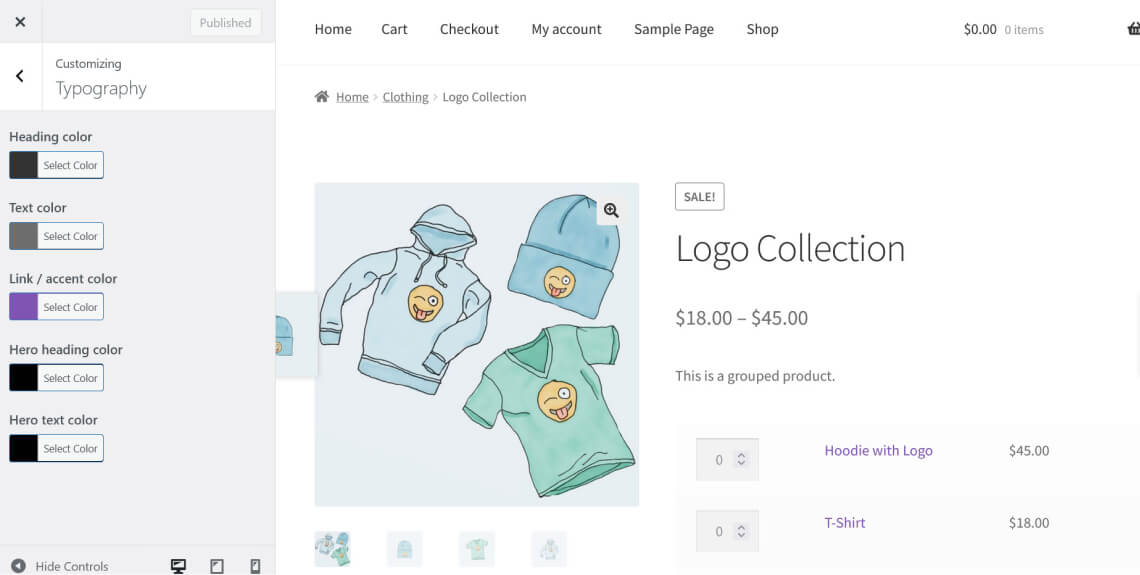Click the magnifier zoom icon on product image
Screen dimensions: 1140x575
[611, 210]
